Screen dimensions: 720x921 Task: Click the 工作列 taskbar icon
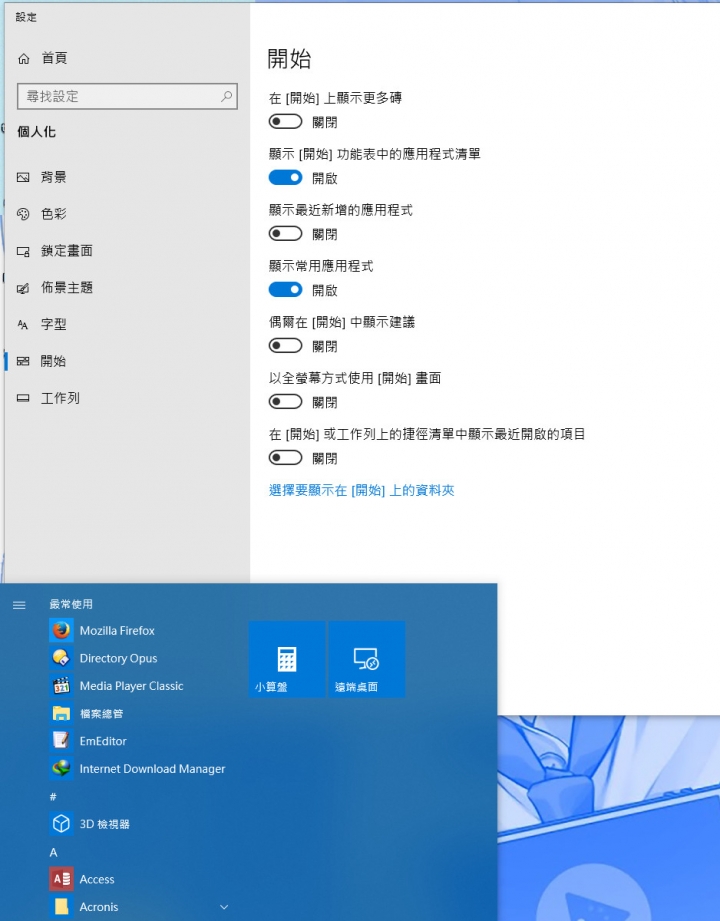tap(23, 398)
